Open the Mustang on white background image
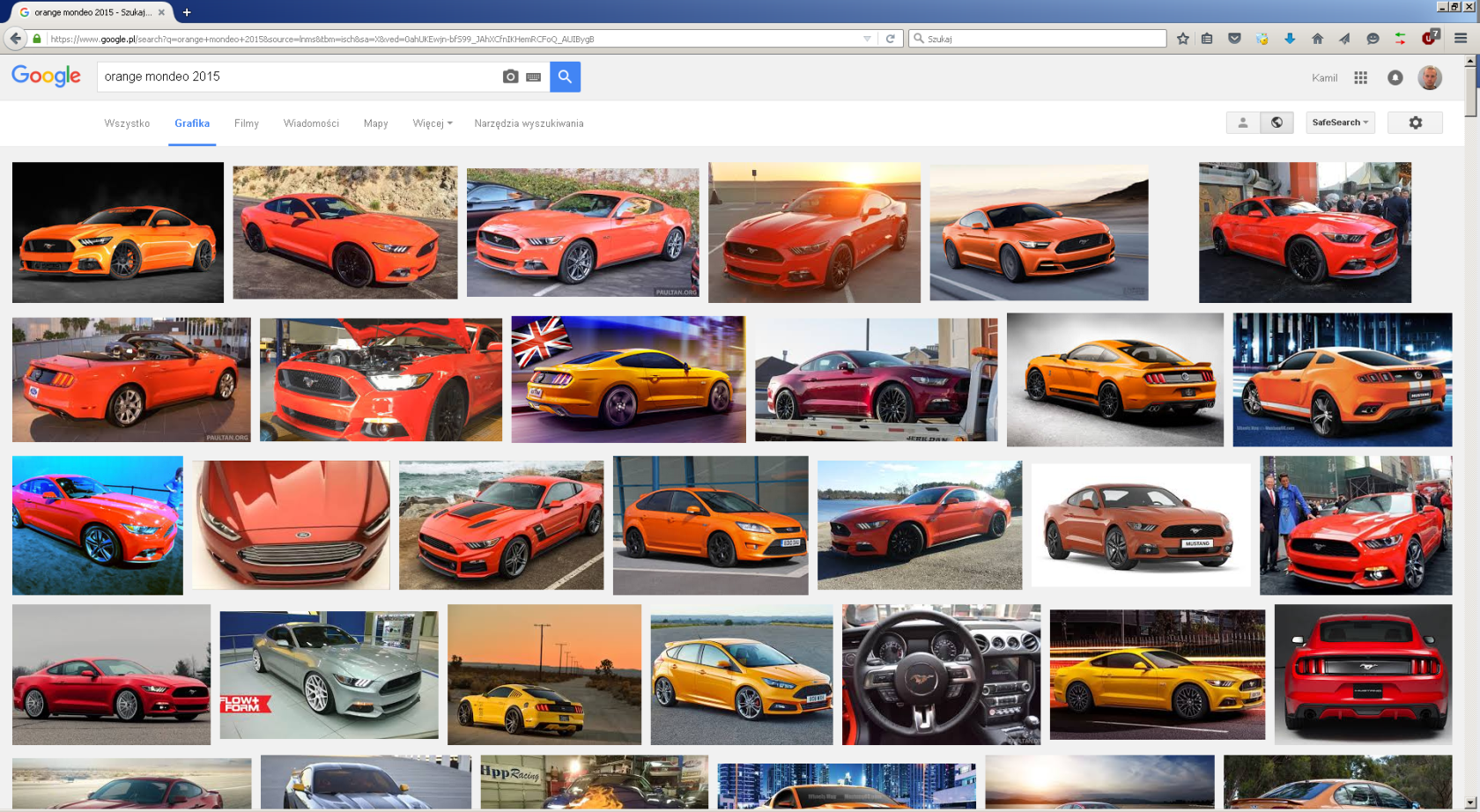1480x812 pixels. (x=1141, y=525)
